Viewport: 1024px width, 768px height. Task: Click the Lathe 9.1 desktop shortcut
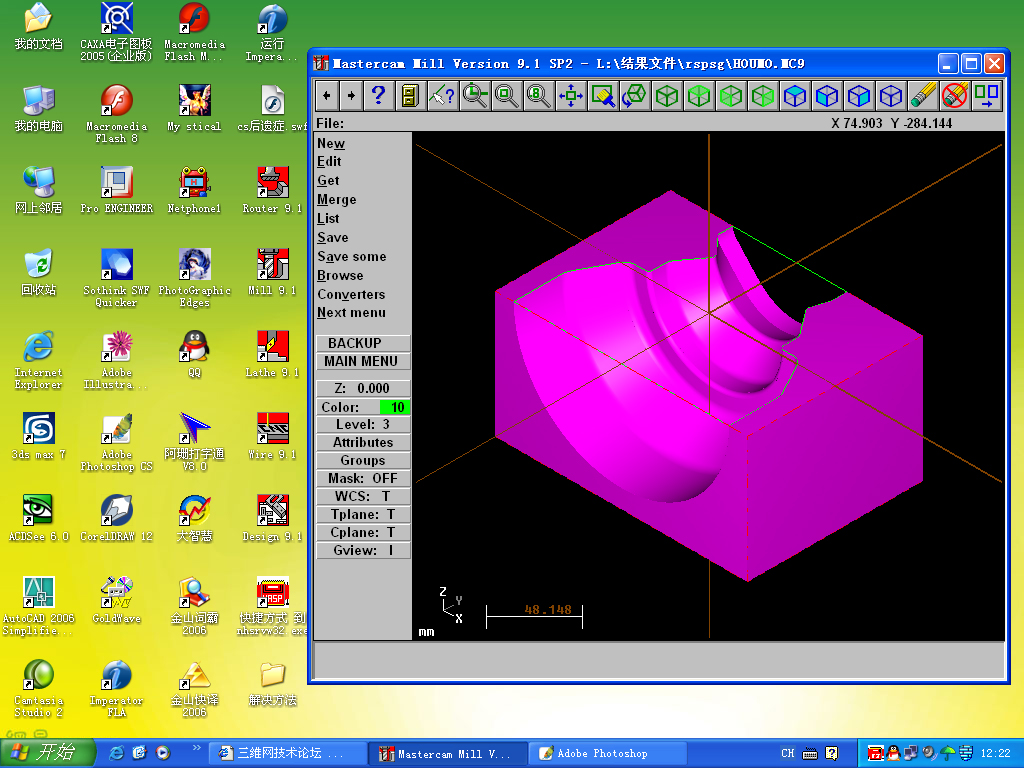(x=272, y=355)
